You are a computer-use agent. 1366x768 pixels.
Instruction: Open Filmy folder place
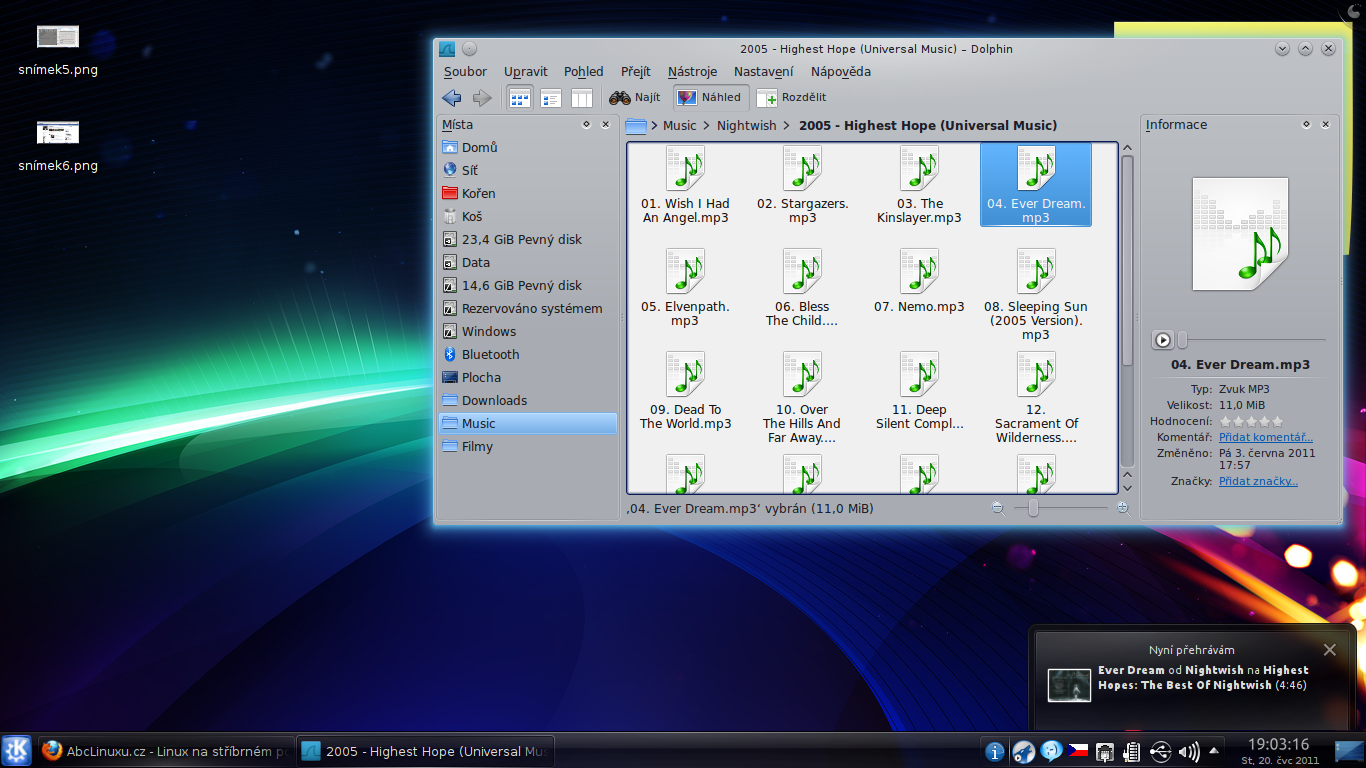click(528, 446)
